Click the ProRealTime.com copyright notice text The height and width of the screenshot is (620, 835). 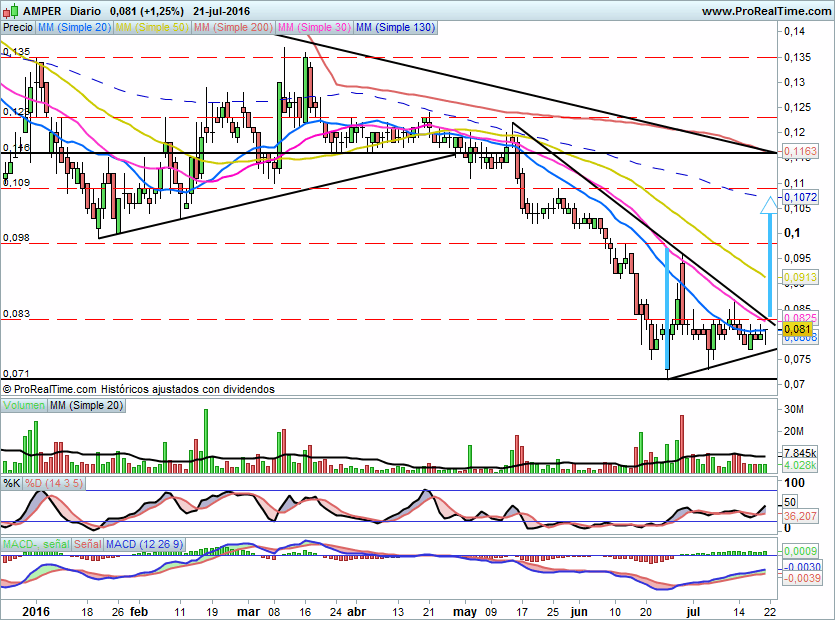138,389
